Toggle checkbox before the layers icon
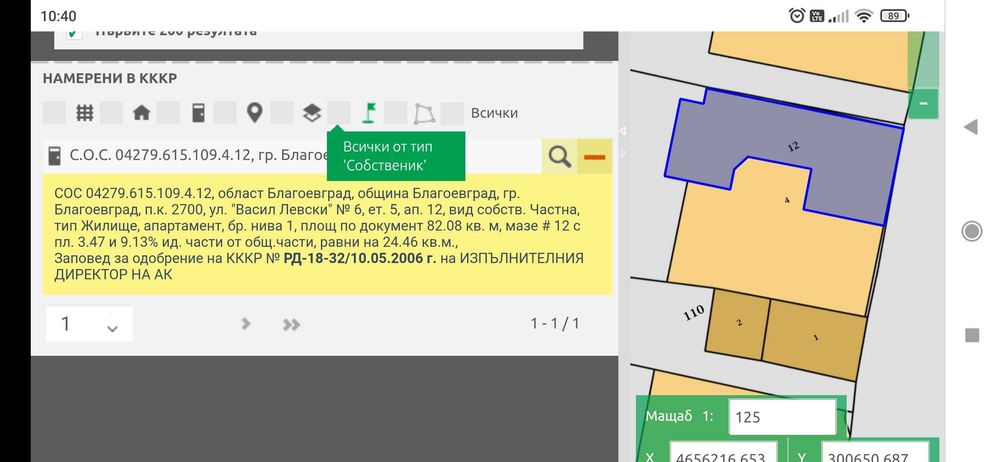The image size is (1000, 462). pyautogui.click(x=282, y=113)
